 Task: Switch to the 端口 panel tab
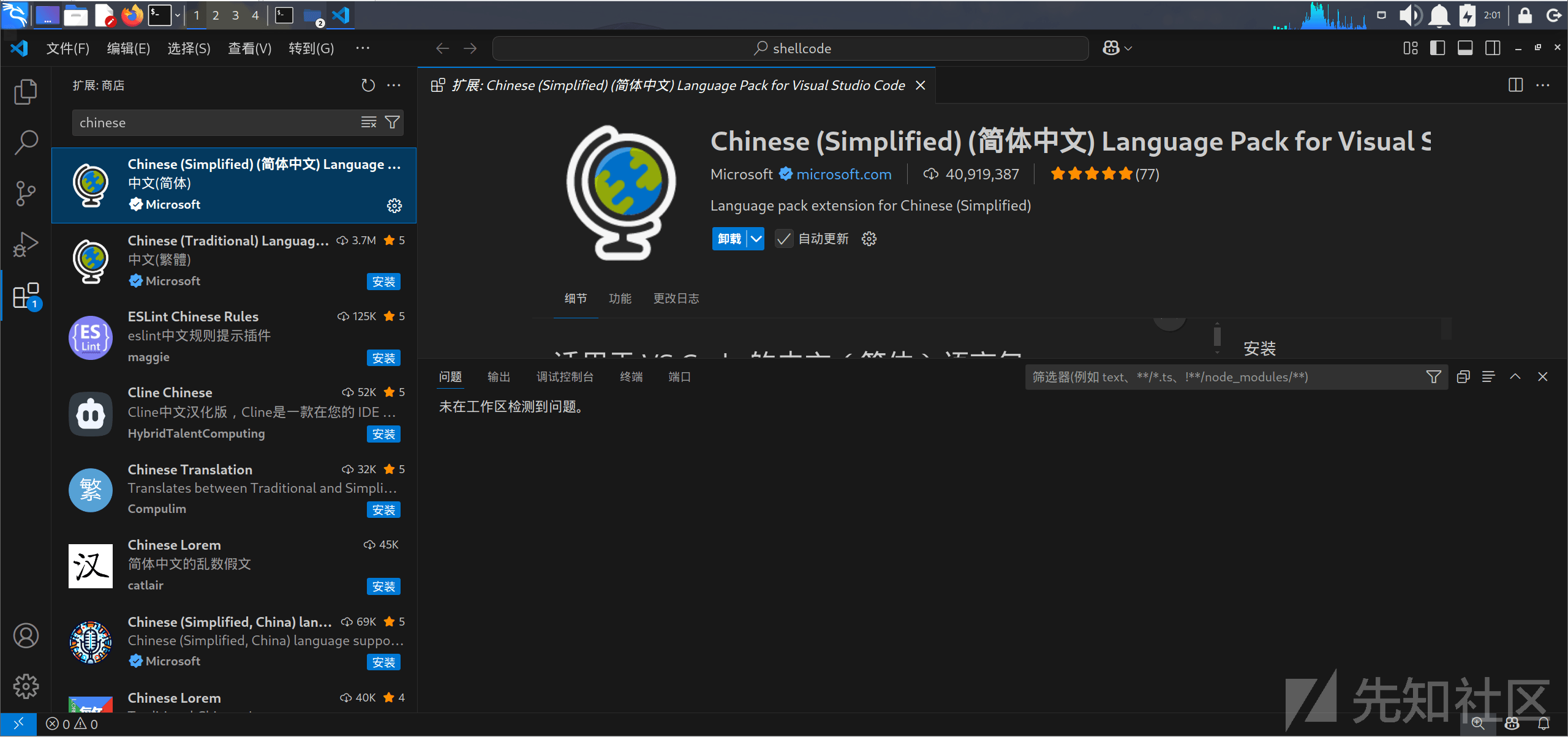click(x=679, y=377)
